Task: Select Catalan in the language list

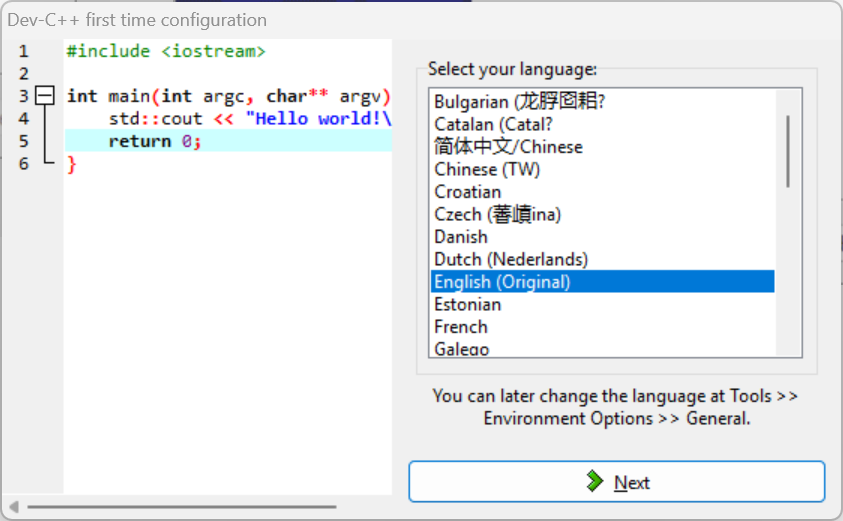Action: coord(602,124)
